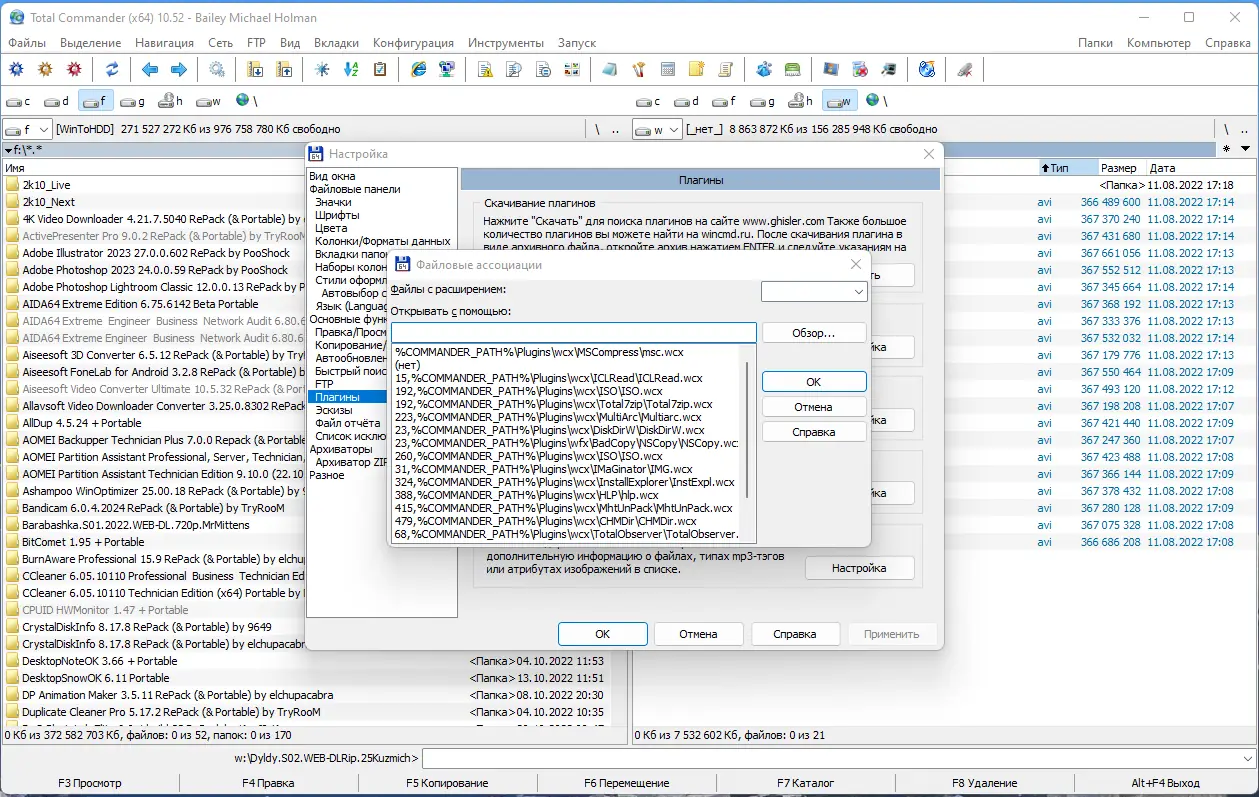Screen dimensions: 1259x797
Task: Click the clipboard checklist toolbar icon
Action: [380, 69]
